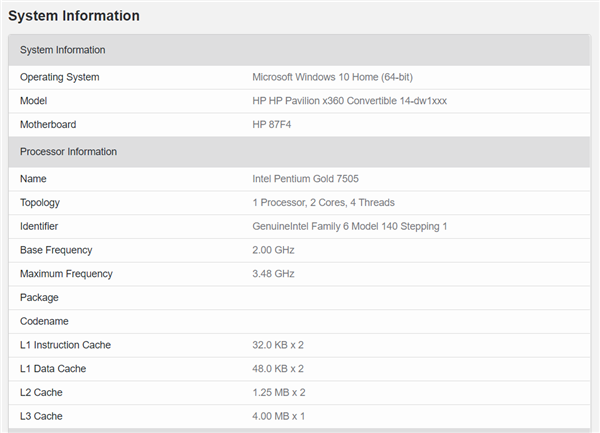Viewport: 600px width, 433px height.
Task: Click the Topology row label
Action: (x=41, y=202)
